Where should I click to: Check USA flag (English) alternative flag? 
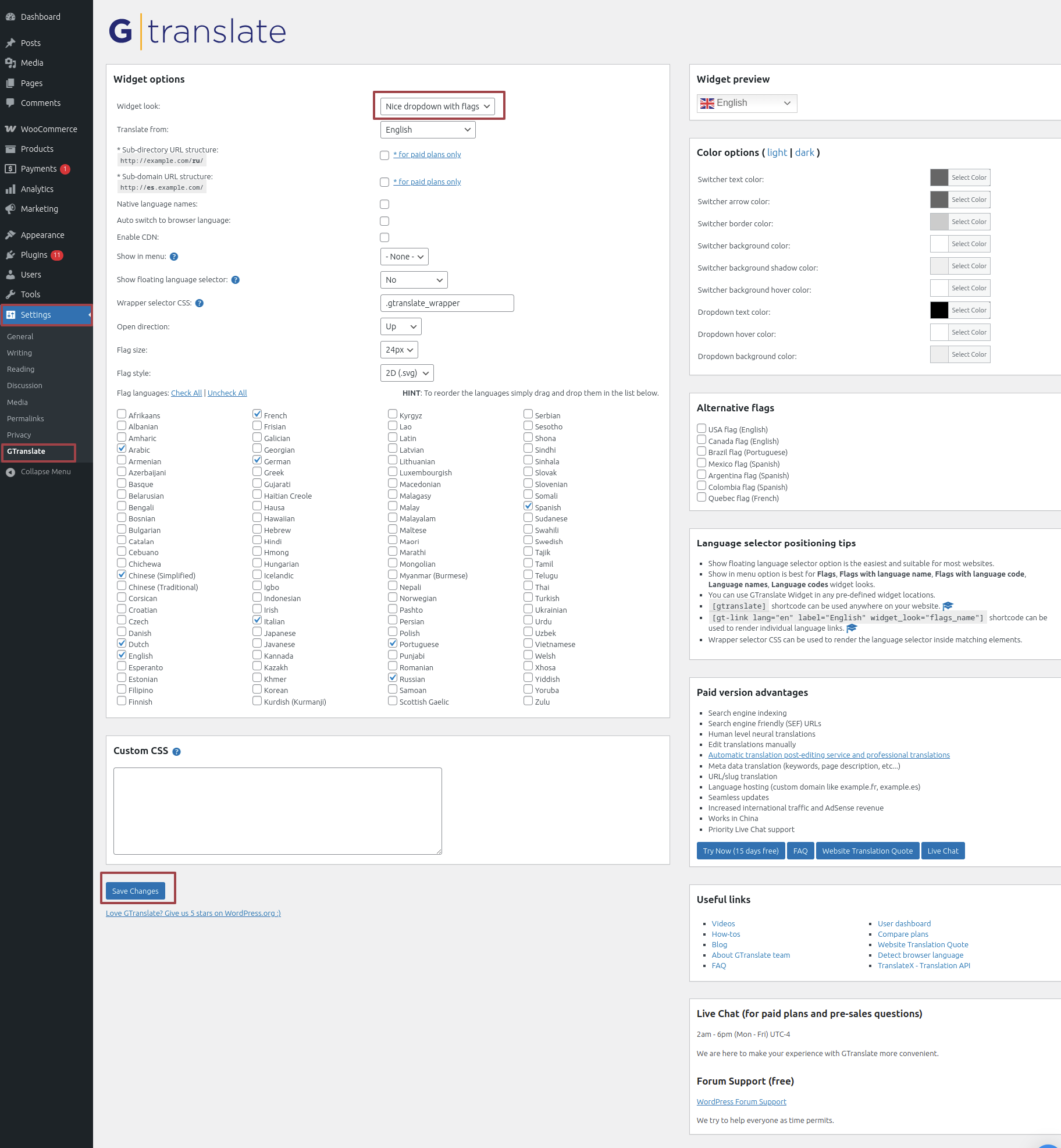(x=702, y=428)
